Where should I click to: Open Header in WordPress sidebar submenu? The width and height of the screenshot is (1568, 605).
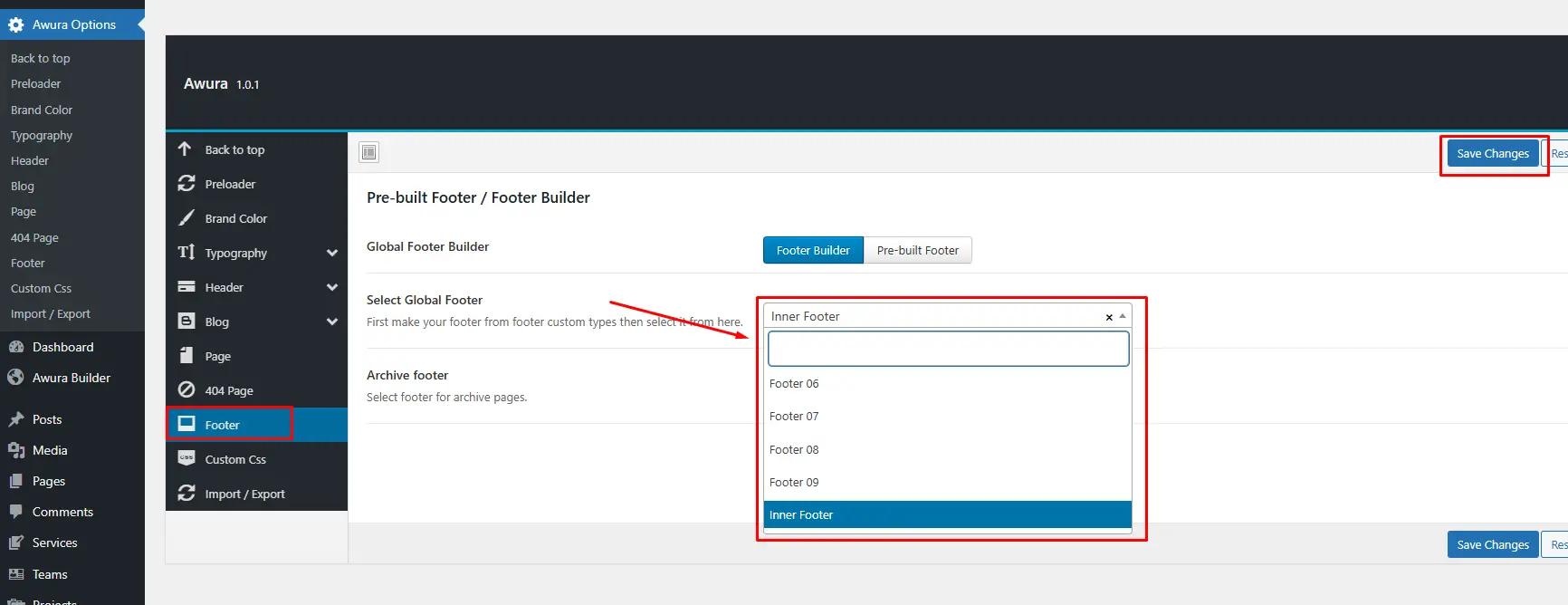[x=30, y=160]
